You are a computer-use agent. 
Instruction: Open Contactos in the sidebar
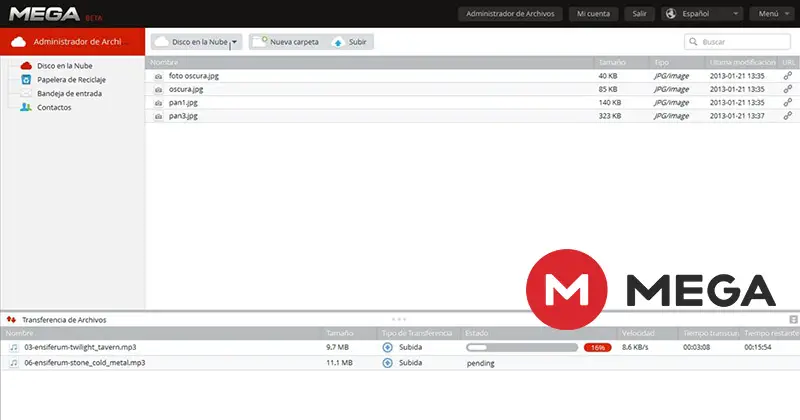point(54,107)
